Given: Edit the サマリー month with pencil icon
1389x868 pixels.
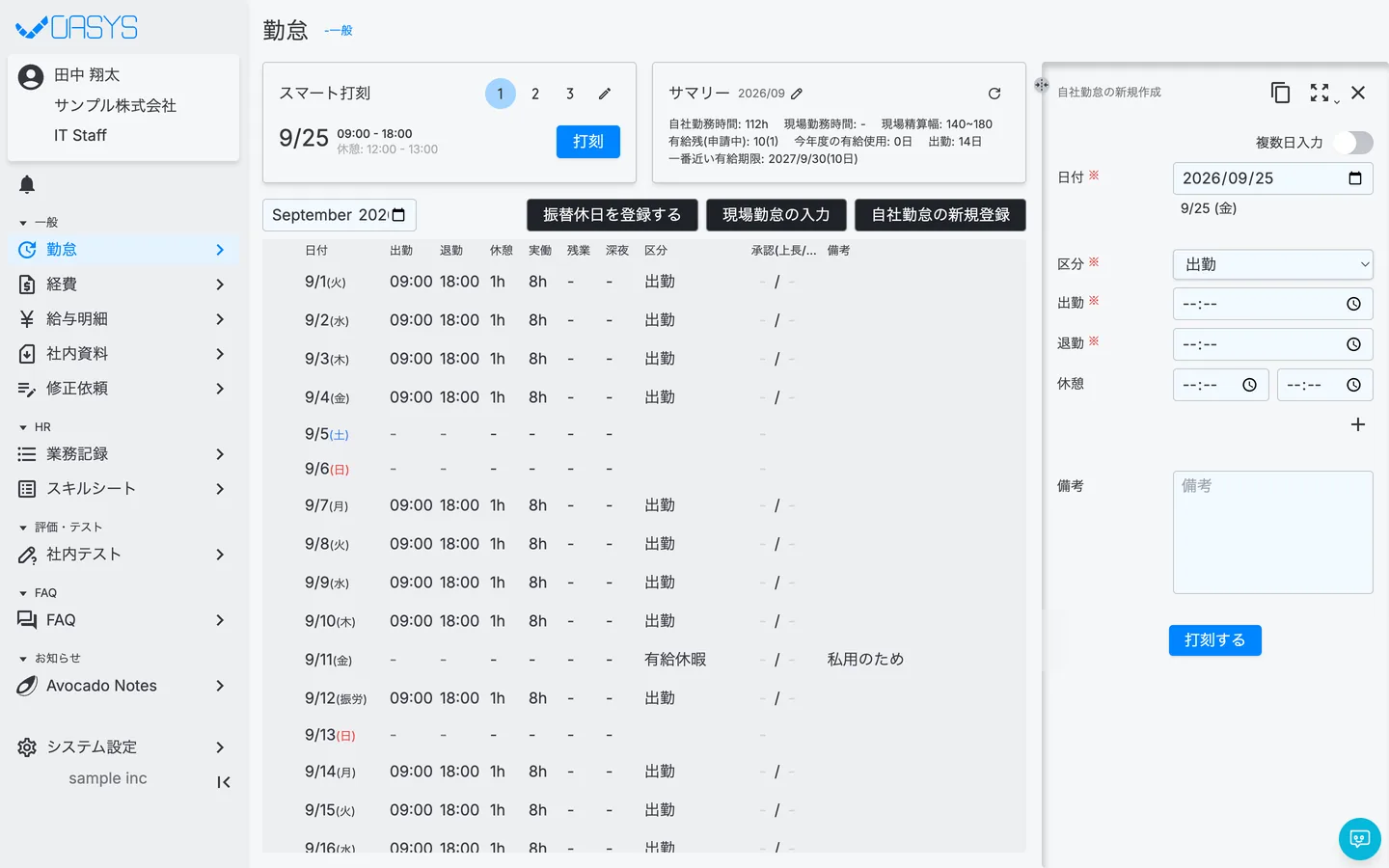Looking at the screenshot, I should coord(797,94).
